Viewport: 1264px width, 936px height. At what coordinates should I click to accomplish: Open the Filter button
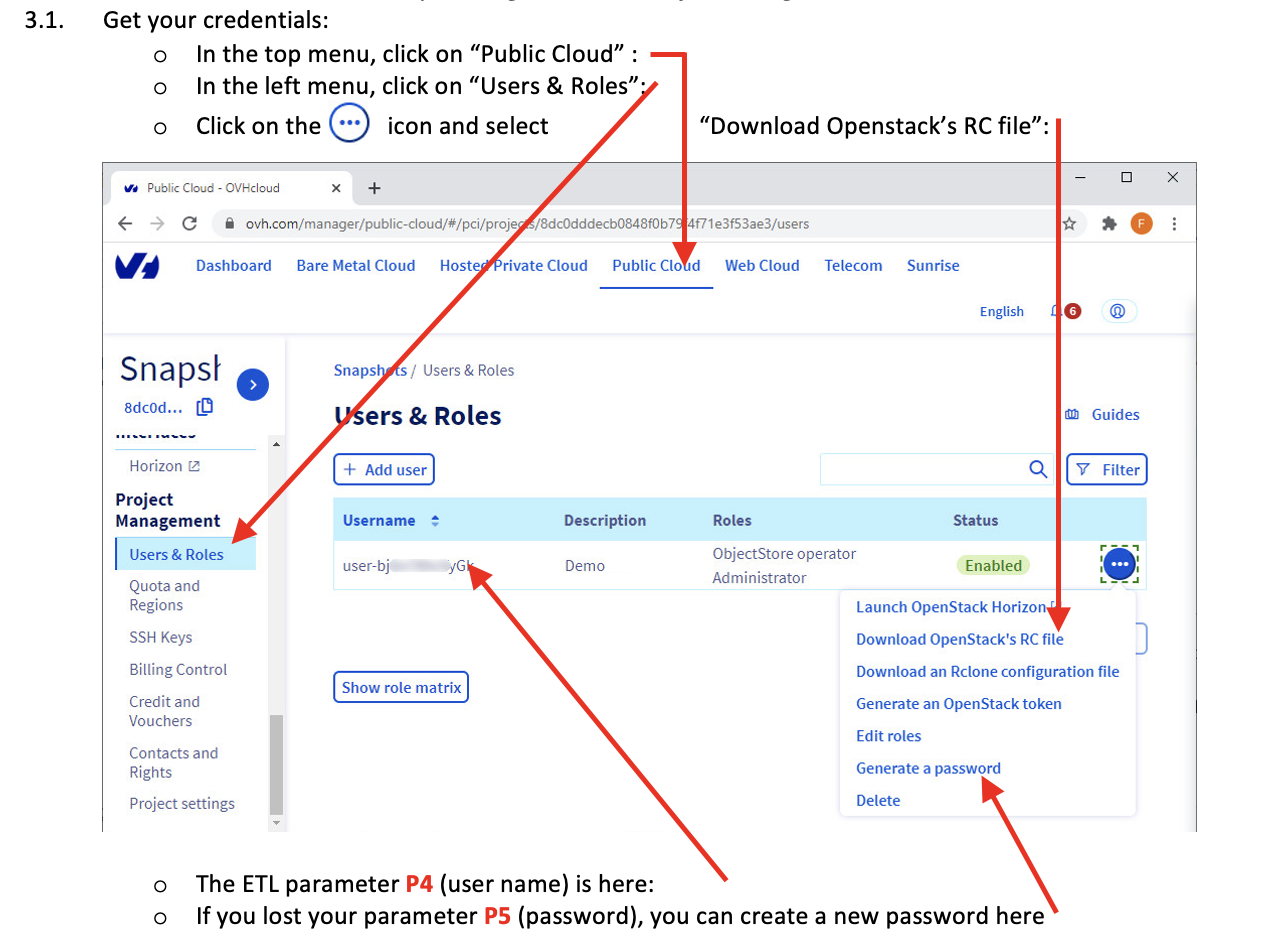pyautogui.click(x=1107, y=470)
